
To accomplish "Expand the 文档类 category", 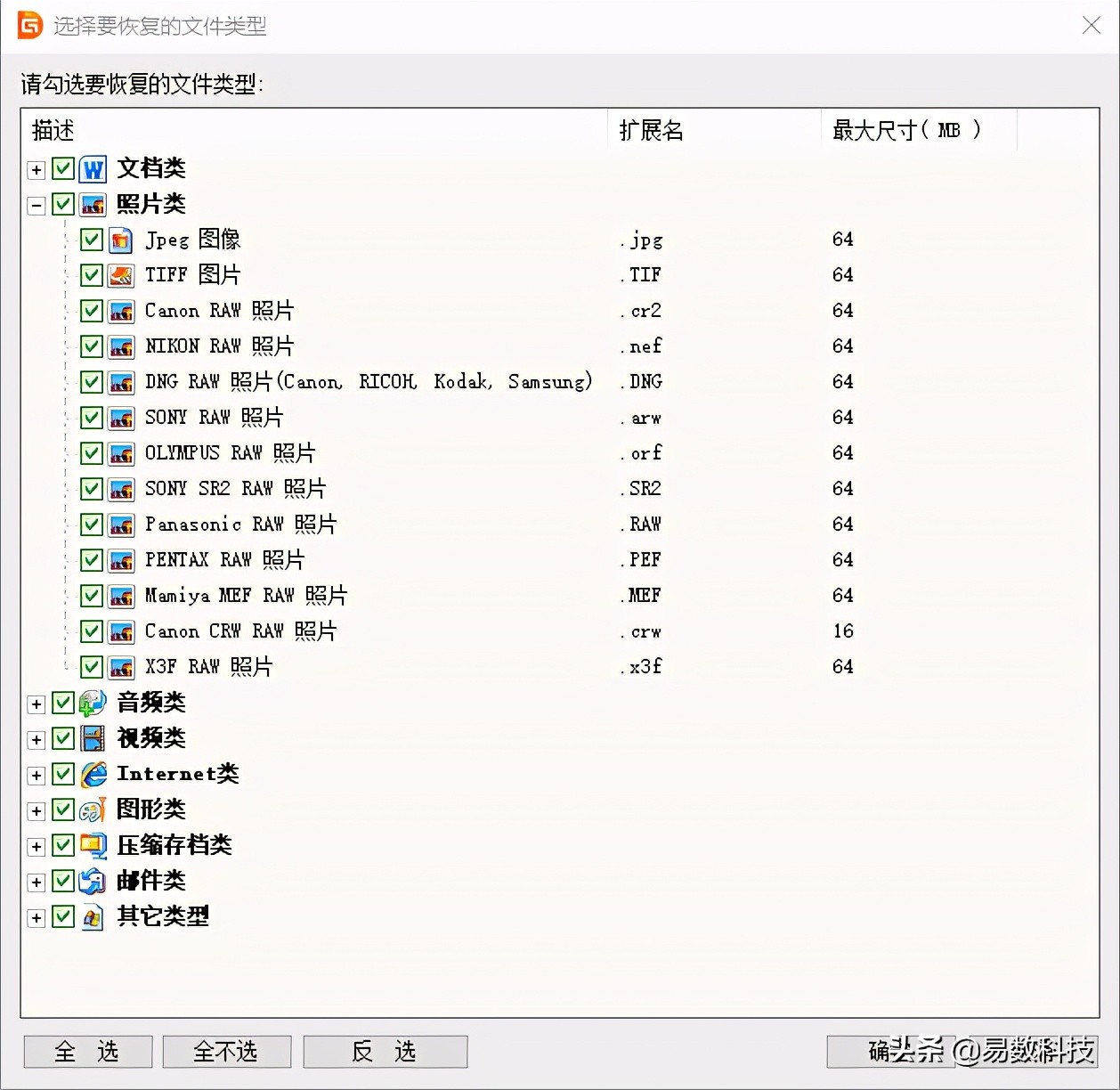I will [x=36, y=169].
